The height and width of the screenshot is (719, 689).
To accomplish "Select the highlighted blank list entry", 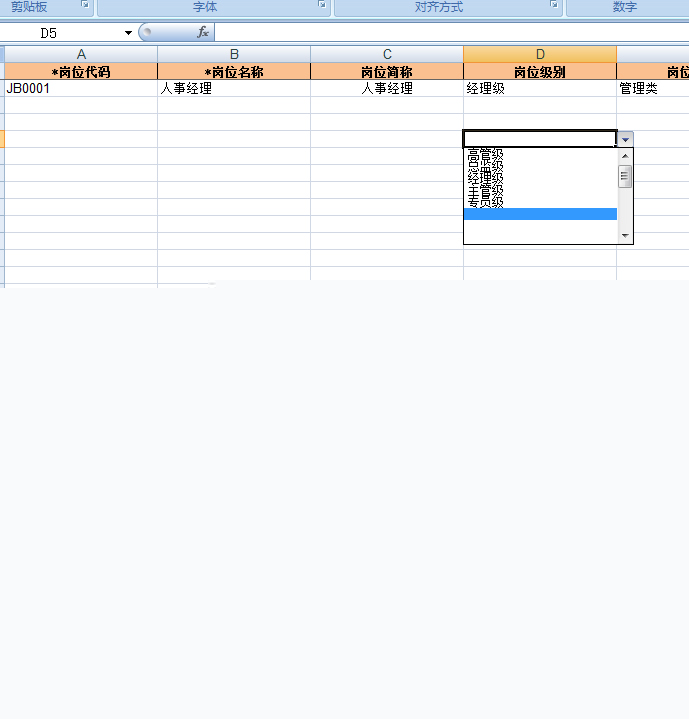I will [540, 214].
